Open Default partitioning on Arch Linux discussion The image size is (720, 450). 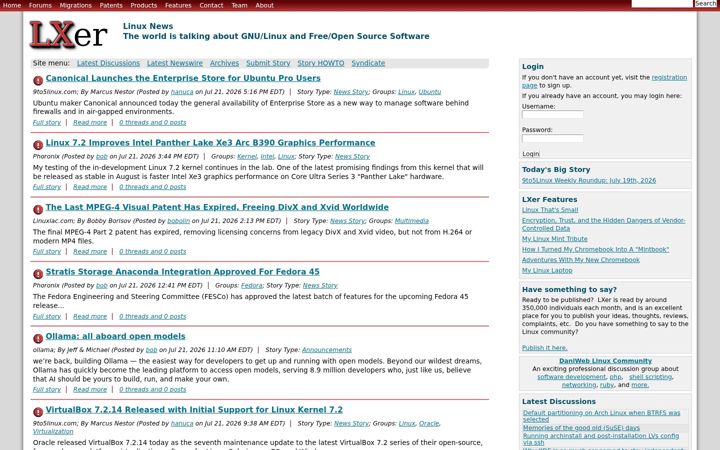[602, 416]
